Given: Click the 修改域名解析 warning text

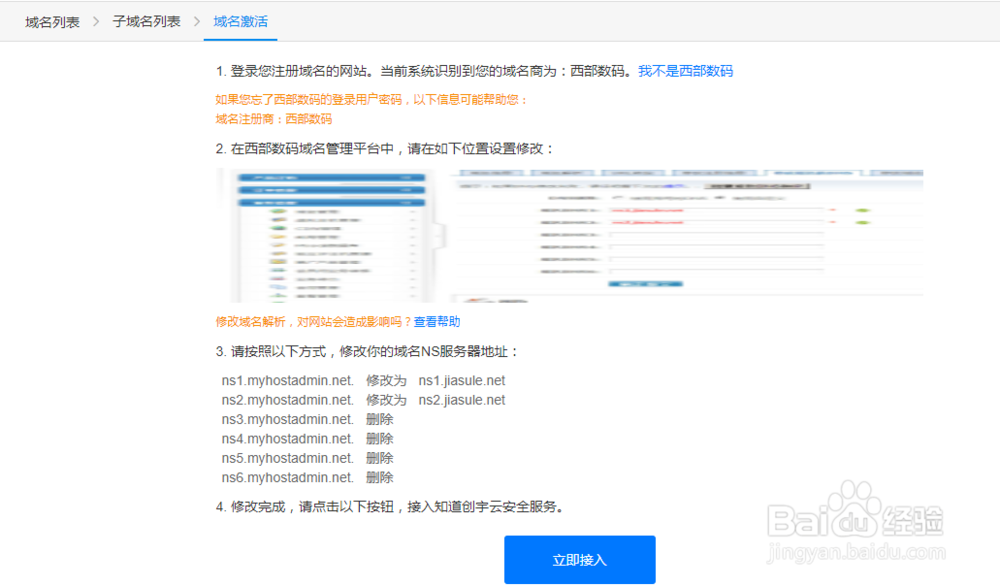Looking at the screenshot, I should pos(314,322).
